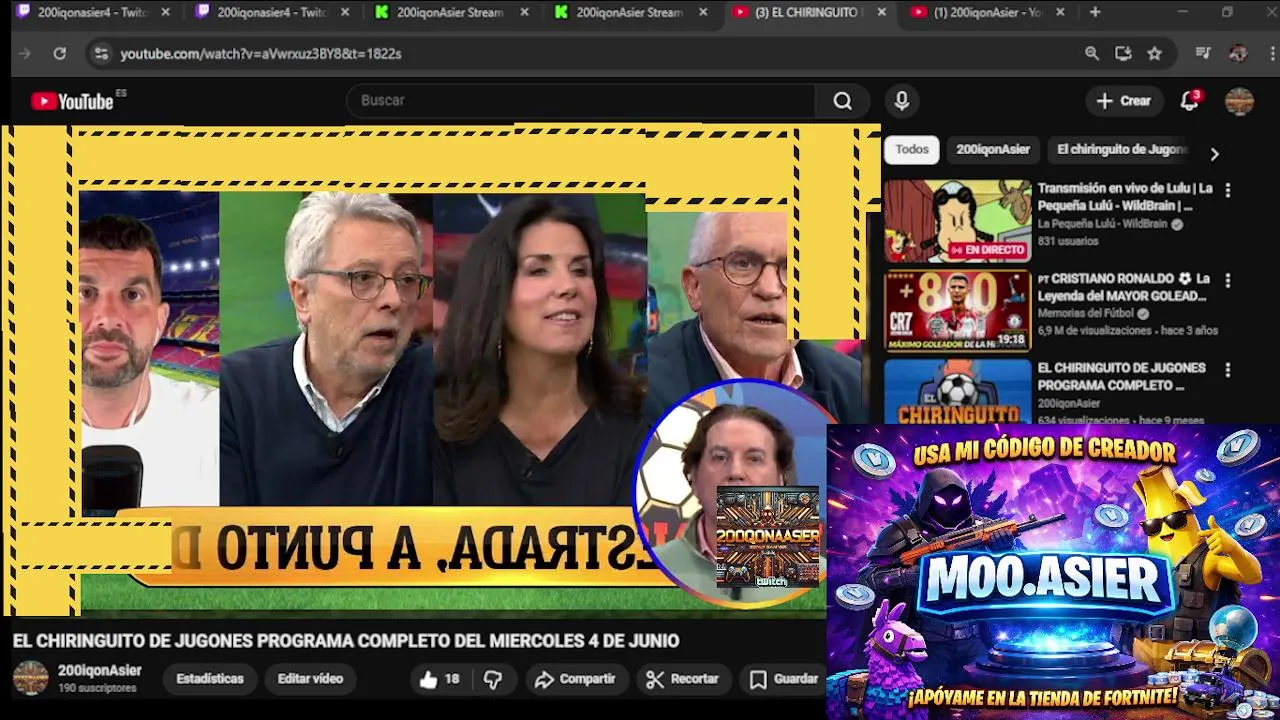Click the install app icon in address bar

(x=1123, y=54)
